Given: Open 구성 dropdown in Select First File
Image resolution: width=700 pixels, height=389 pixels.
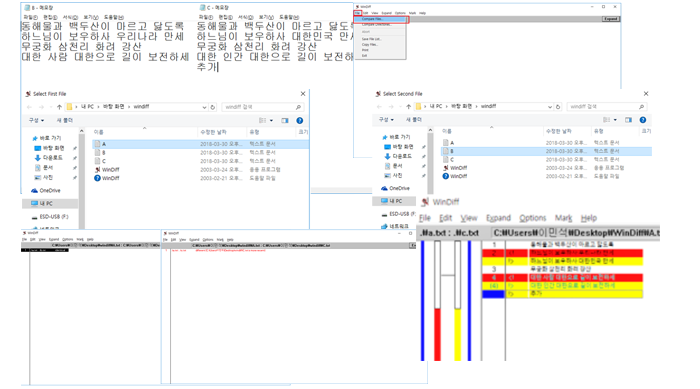Looking at the screenshot, I should (37, 121).
